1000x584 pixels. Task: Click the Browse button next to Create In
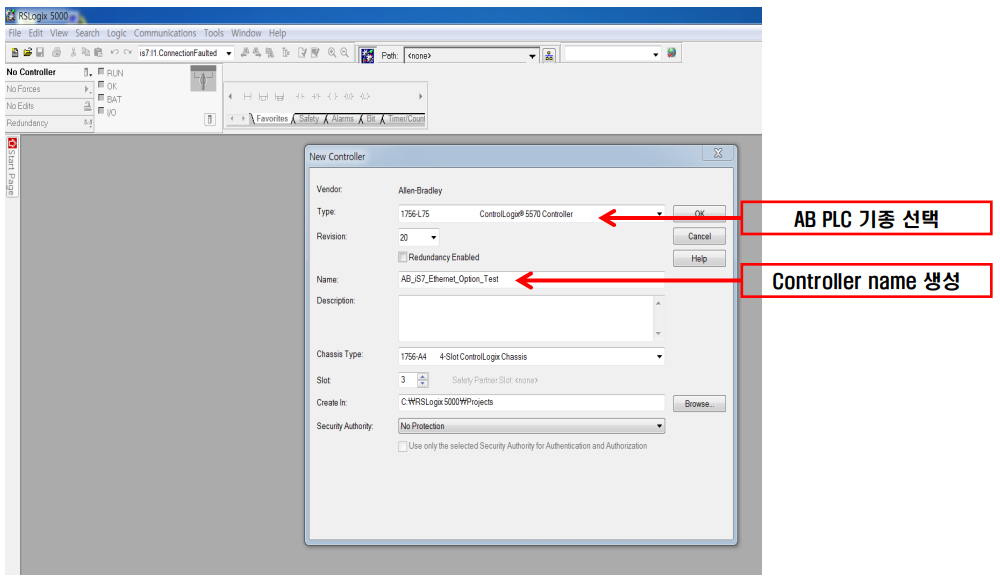point(699,403)
